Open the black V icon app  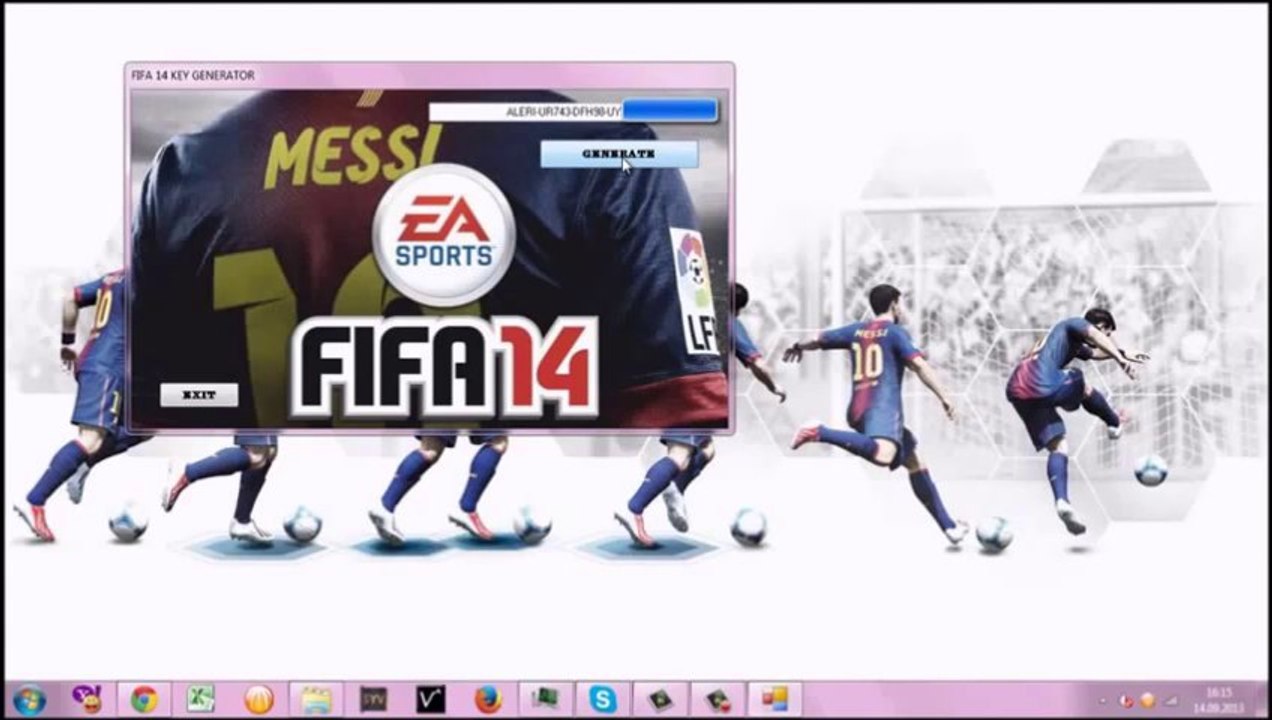(430, 699)
